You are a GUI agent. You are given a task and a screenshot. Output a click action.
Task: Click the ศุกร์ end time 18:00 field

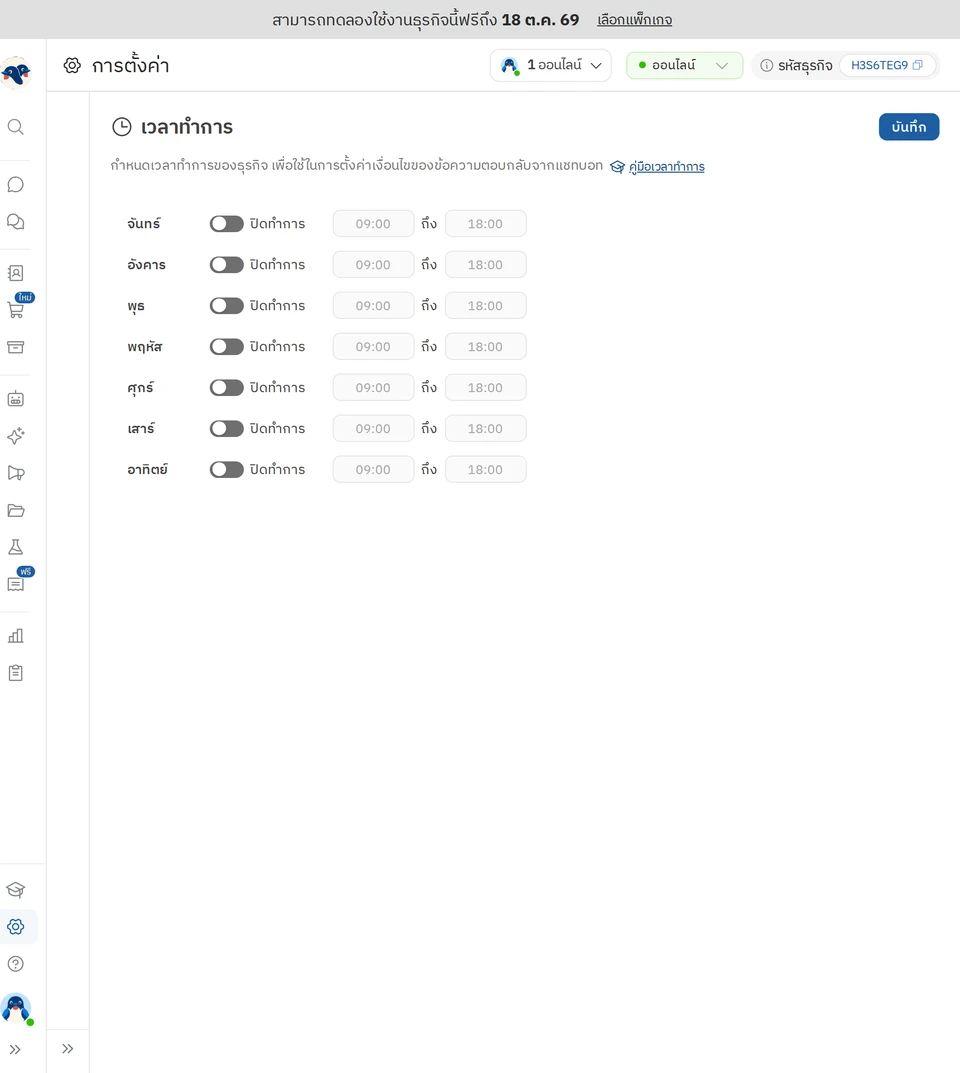click(486, 388)
